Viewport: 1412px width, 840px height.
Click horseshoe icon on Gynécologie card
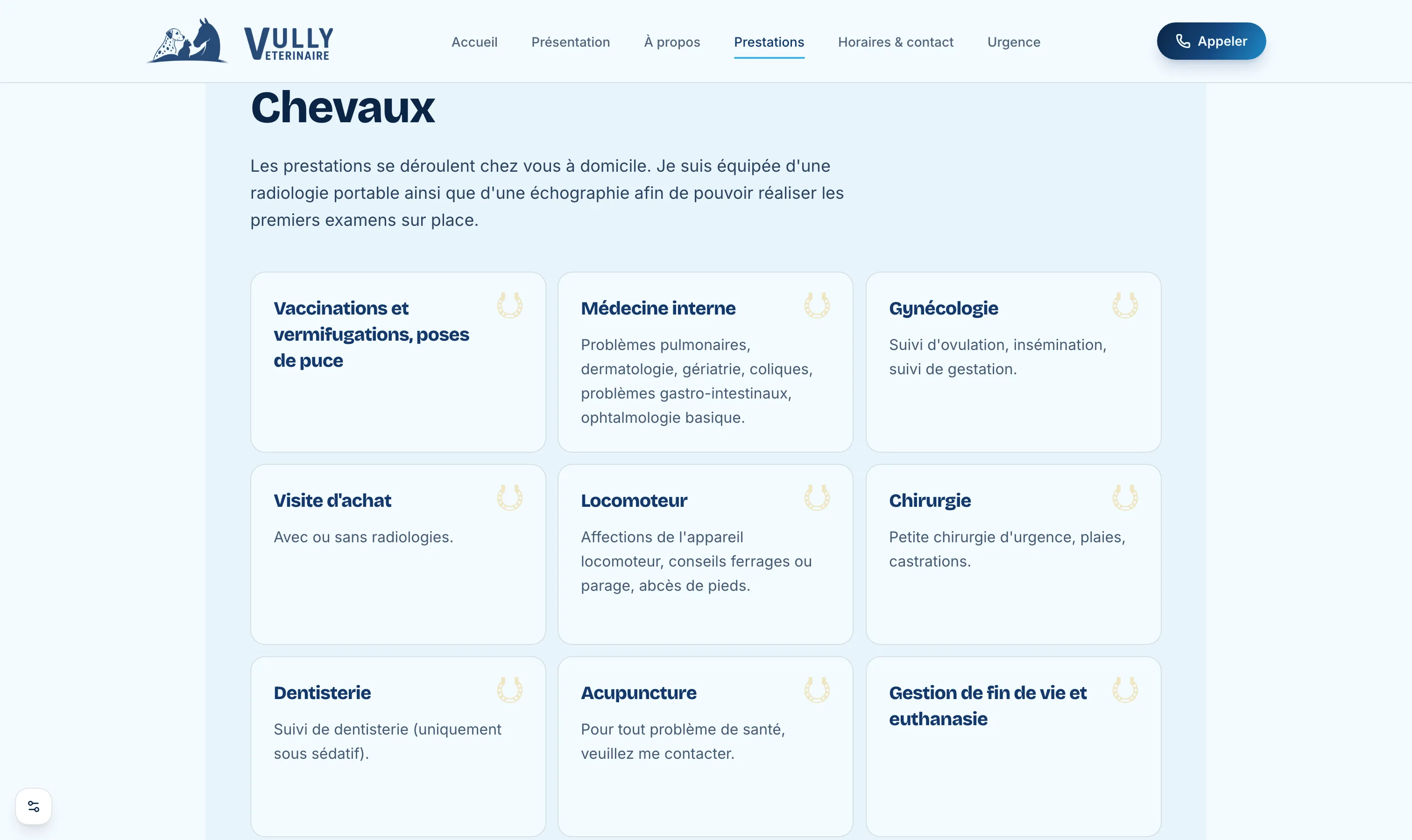pos(1125,305)
